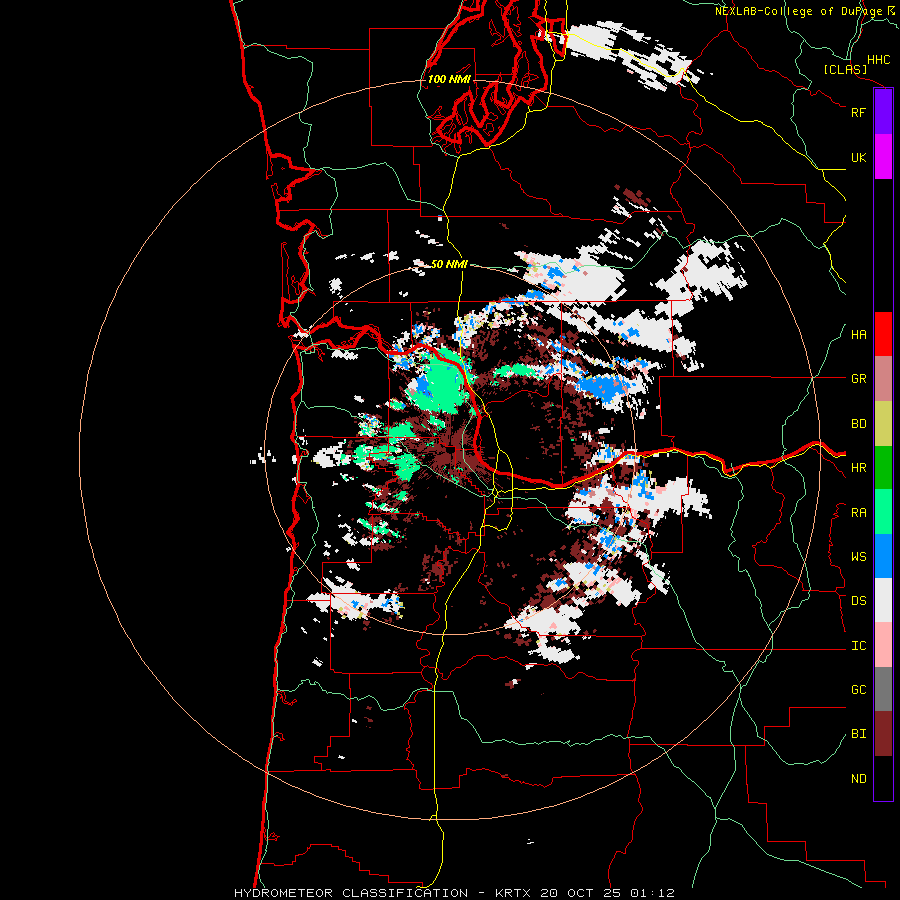Click the UK legend label
This screenshot has width=900, height=900.
[858, 157]
